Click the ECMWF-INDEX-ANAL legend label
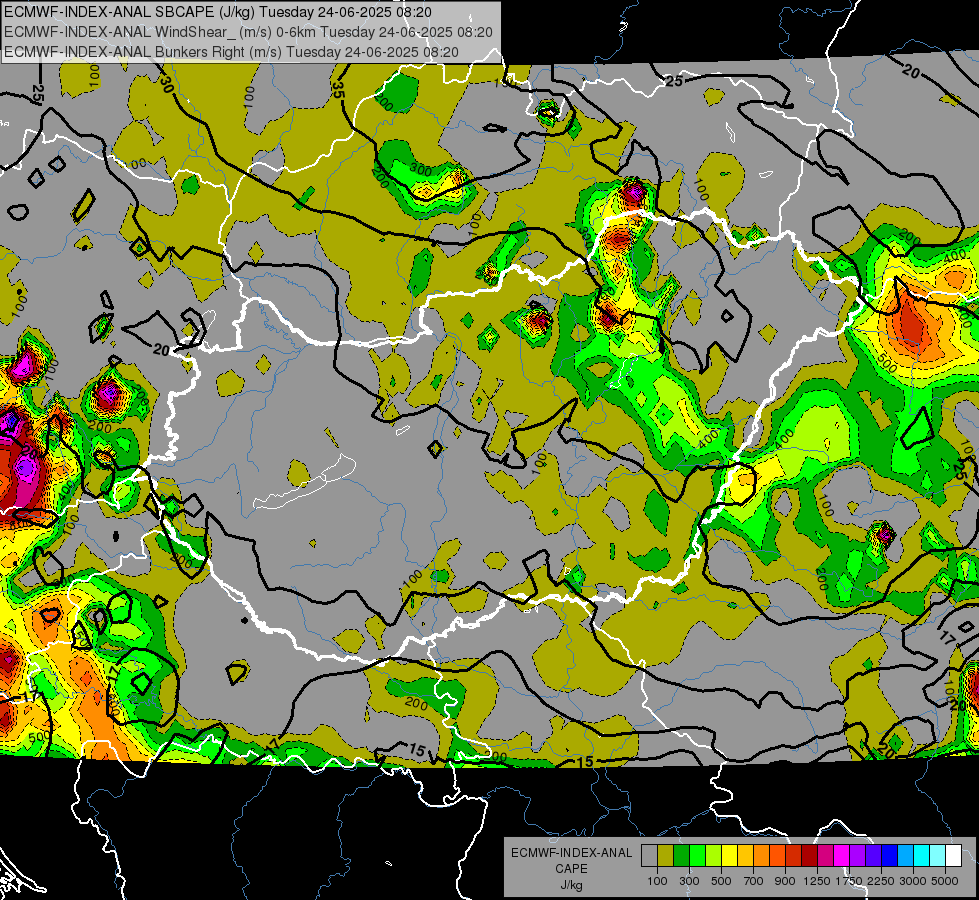Screen dimensions: 979x900 tap(572, 853)
